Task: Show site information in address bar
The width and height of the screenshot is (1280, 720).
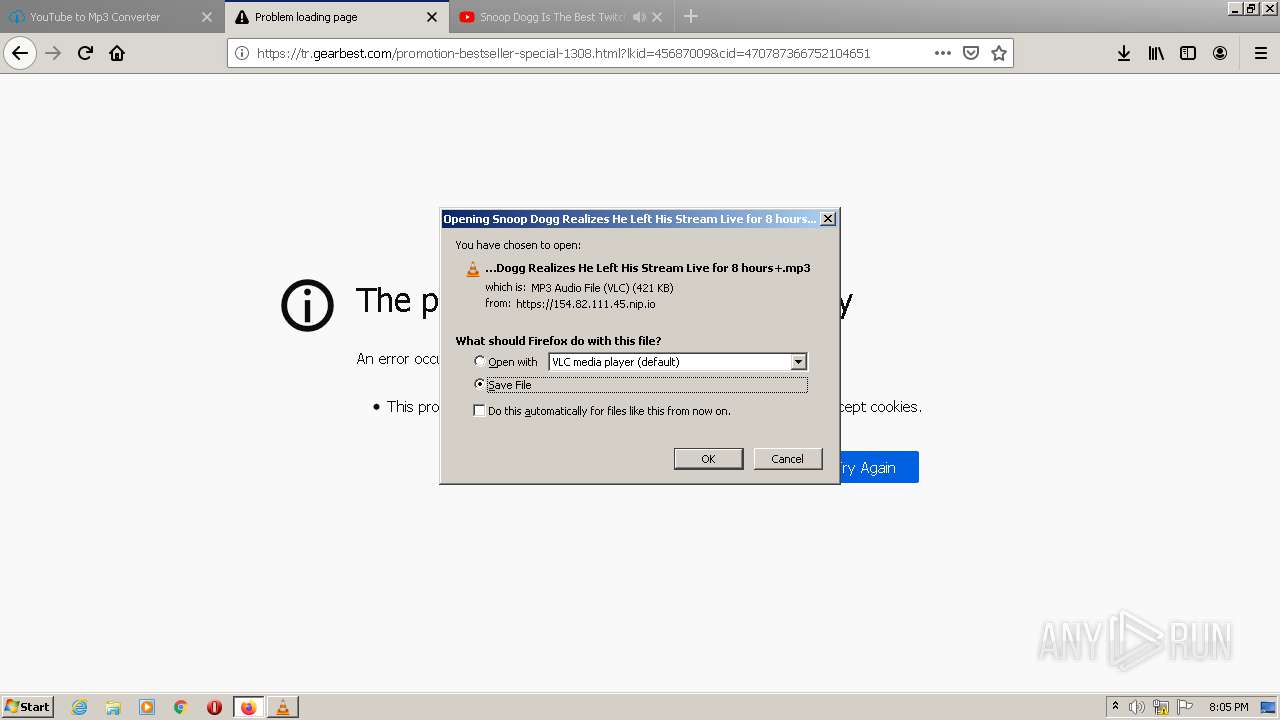Action: pyautogui.click(x=241, y=53)
